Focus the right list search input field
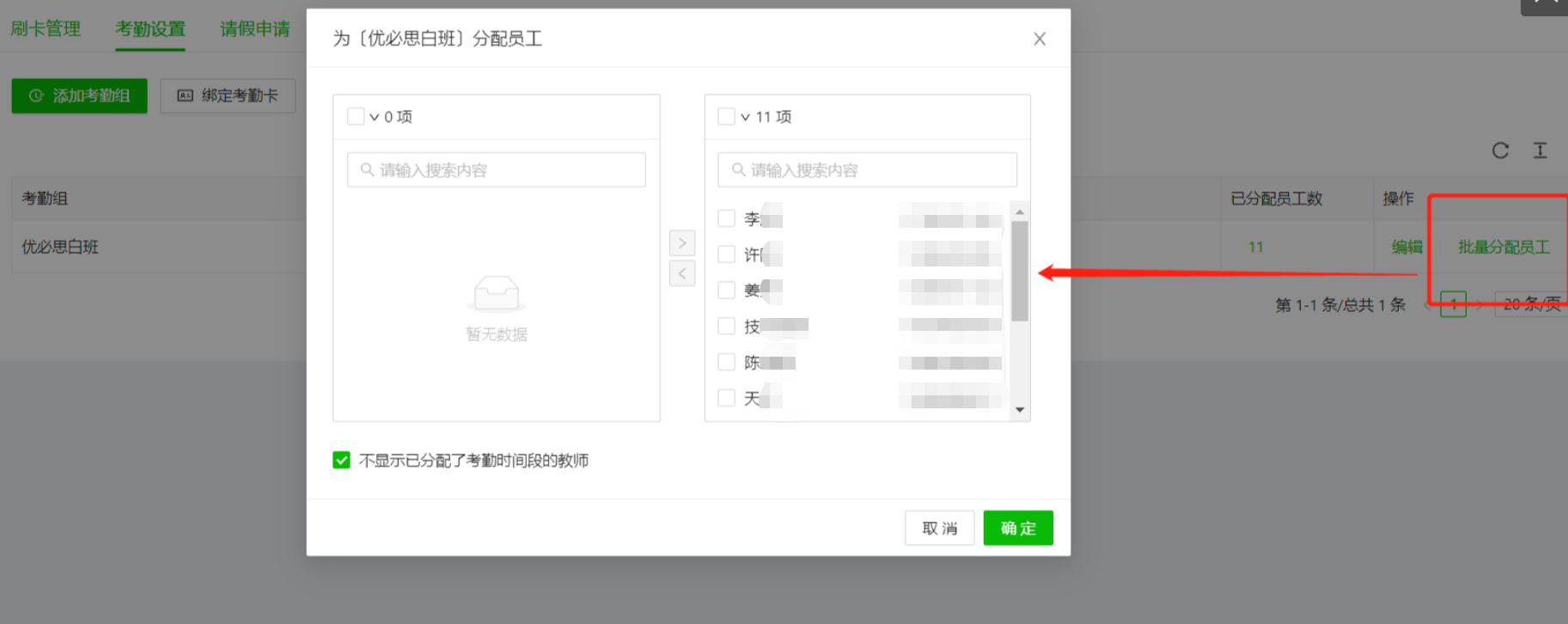This screenshot has height=624, width=1568. pyautogui.click(x=868, y=170)
